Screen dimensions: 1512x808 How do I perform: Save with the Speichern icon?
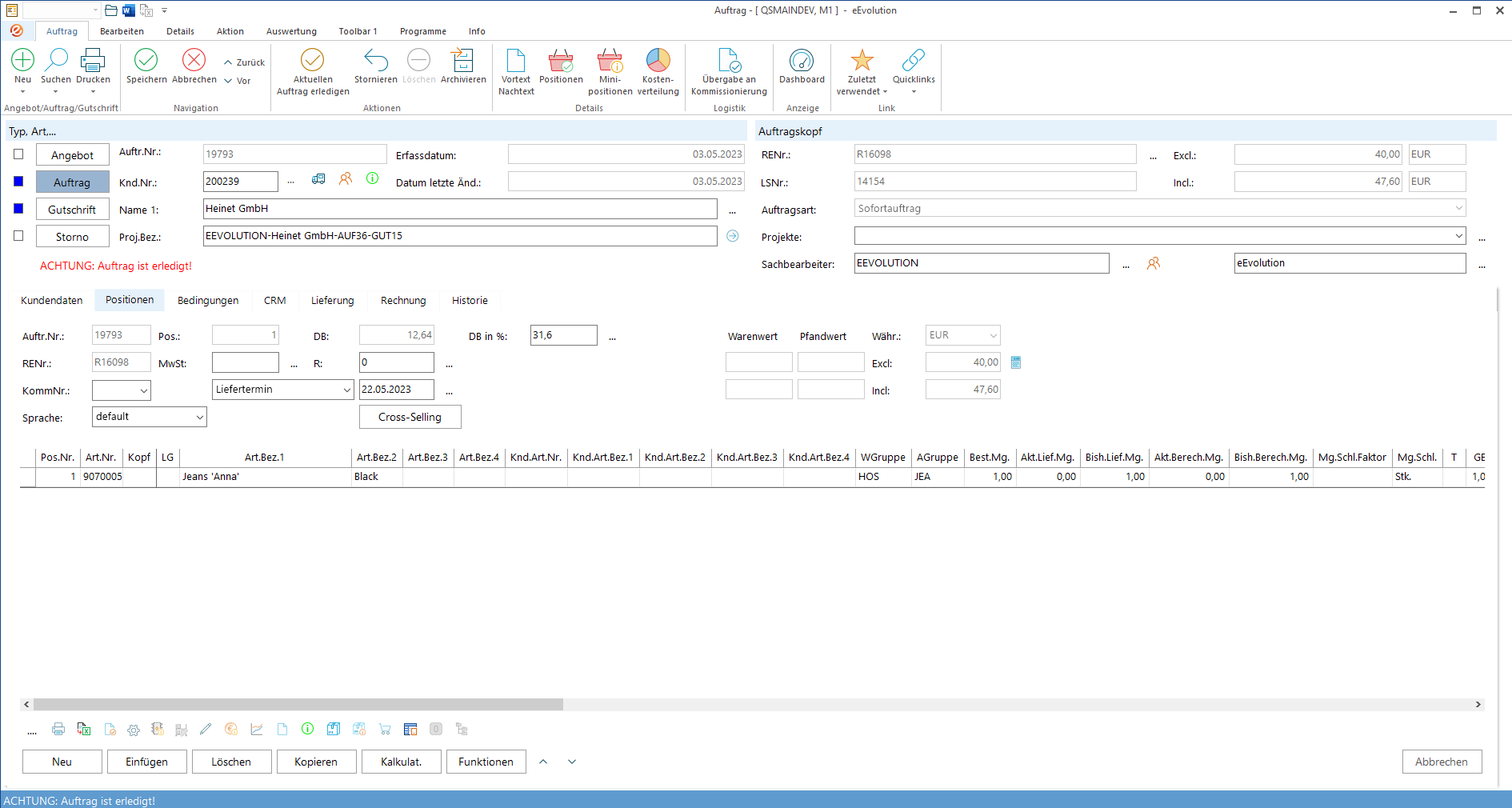[x=146, y=60]
